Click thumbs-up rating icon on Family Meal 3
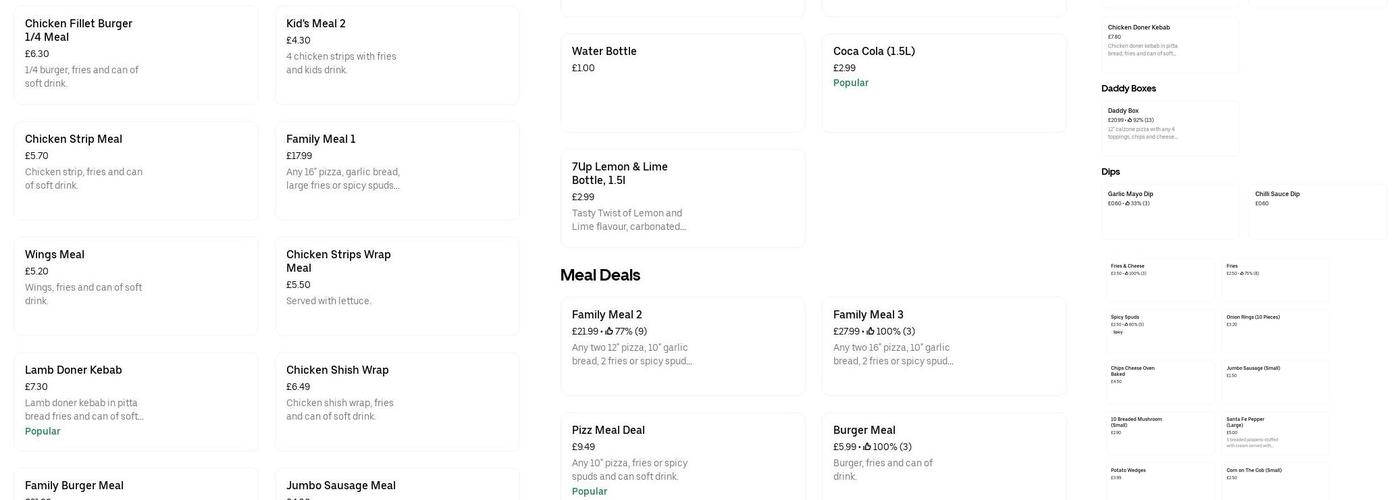Screen dimensions: 1400x500 point(870,332)
